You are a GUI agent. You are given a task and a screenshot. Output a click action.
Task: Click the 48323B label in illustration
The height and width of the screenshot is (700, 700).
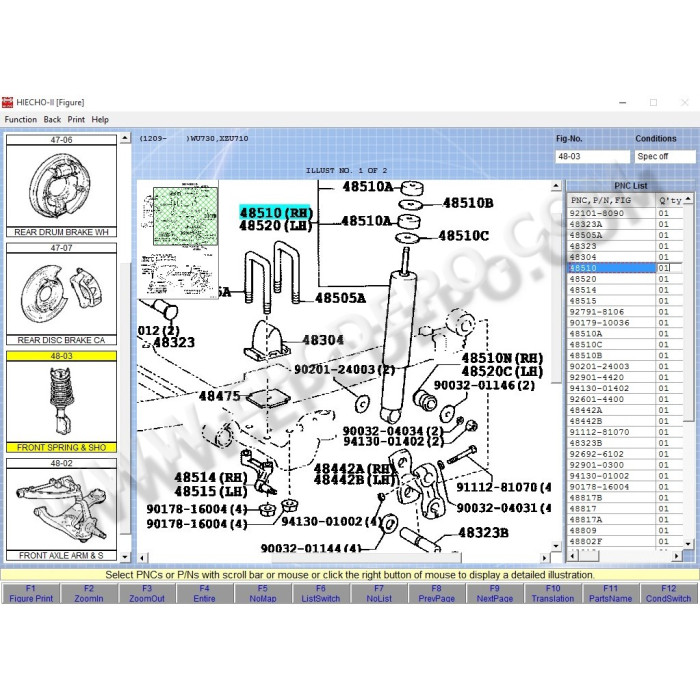[483, 533]
